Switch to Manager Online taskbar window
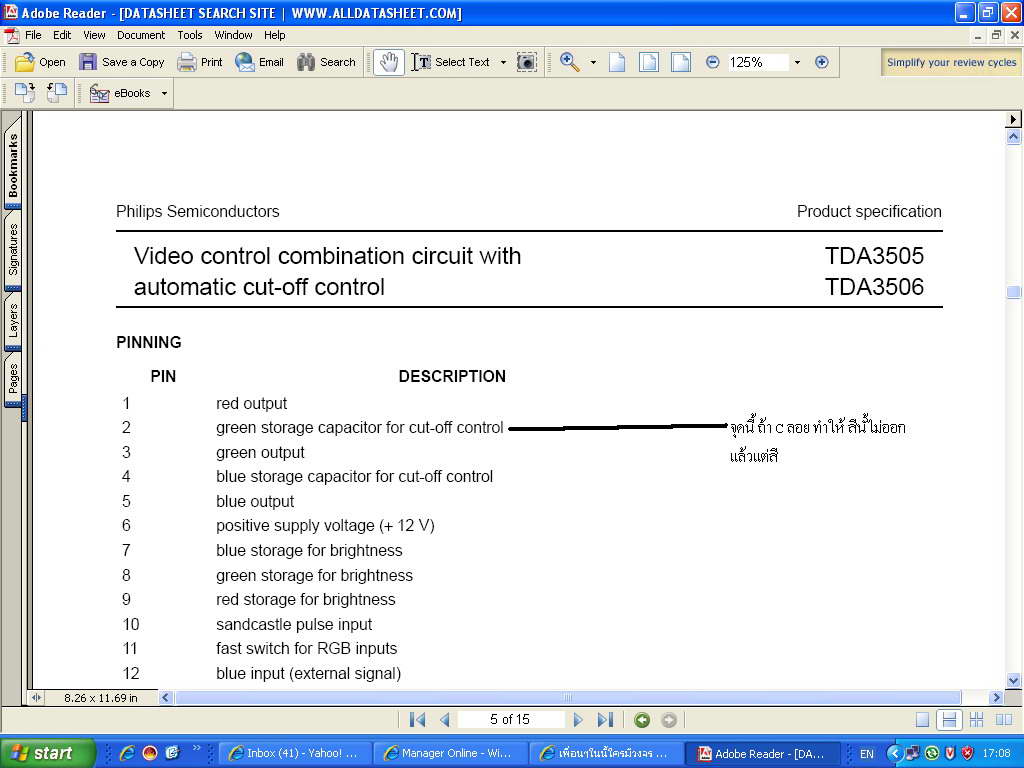The height and width of the screenshot is (768, 1024). 449,753
